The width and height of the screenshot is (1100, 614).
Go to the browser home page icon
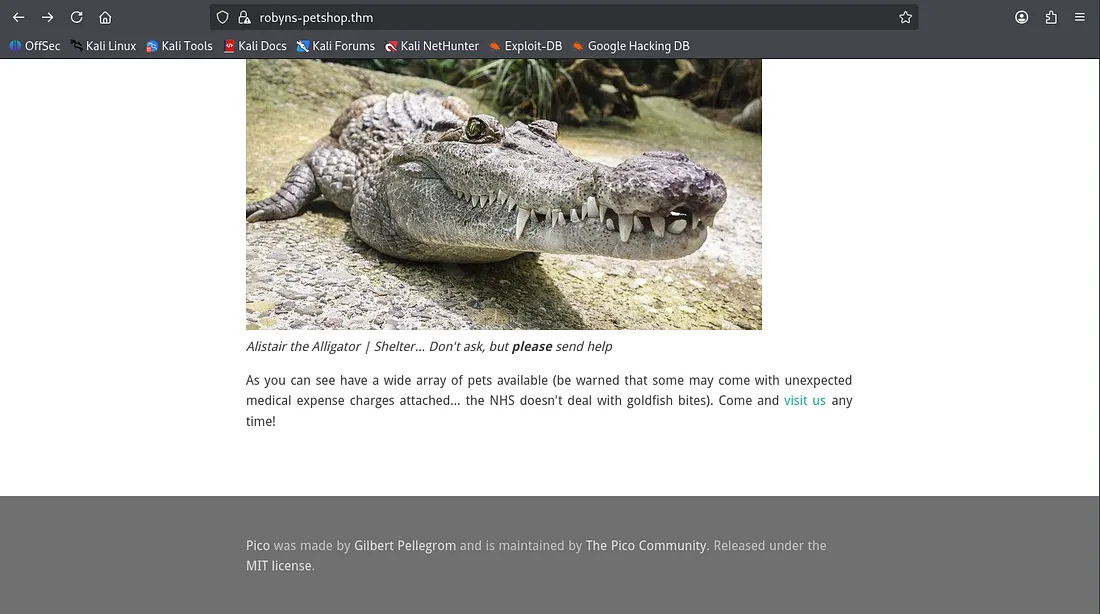[105, 17]
